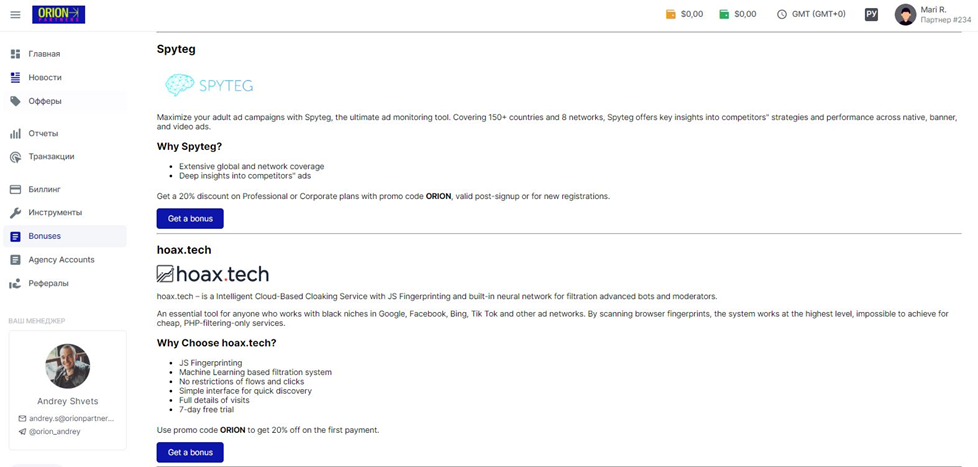Click Get a bonus under Spyteg
The height and width of the screenshot is (467, 978).
(190, 219)
